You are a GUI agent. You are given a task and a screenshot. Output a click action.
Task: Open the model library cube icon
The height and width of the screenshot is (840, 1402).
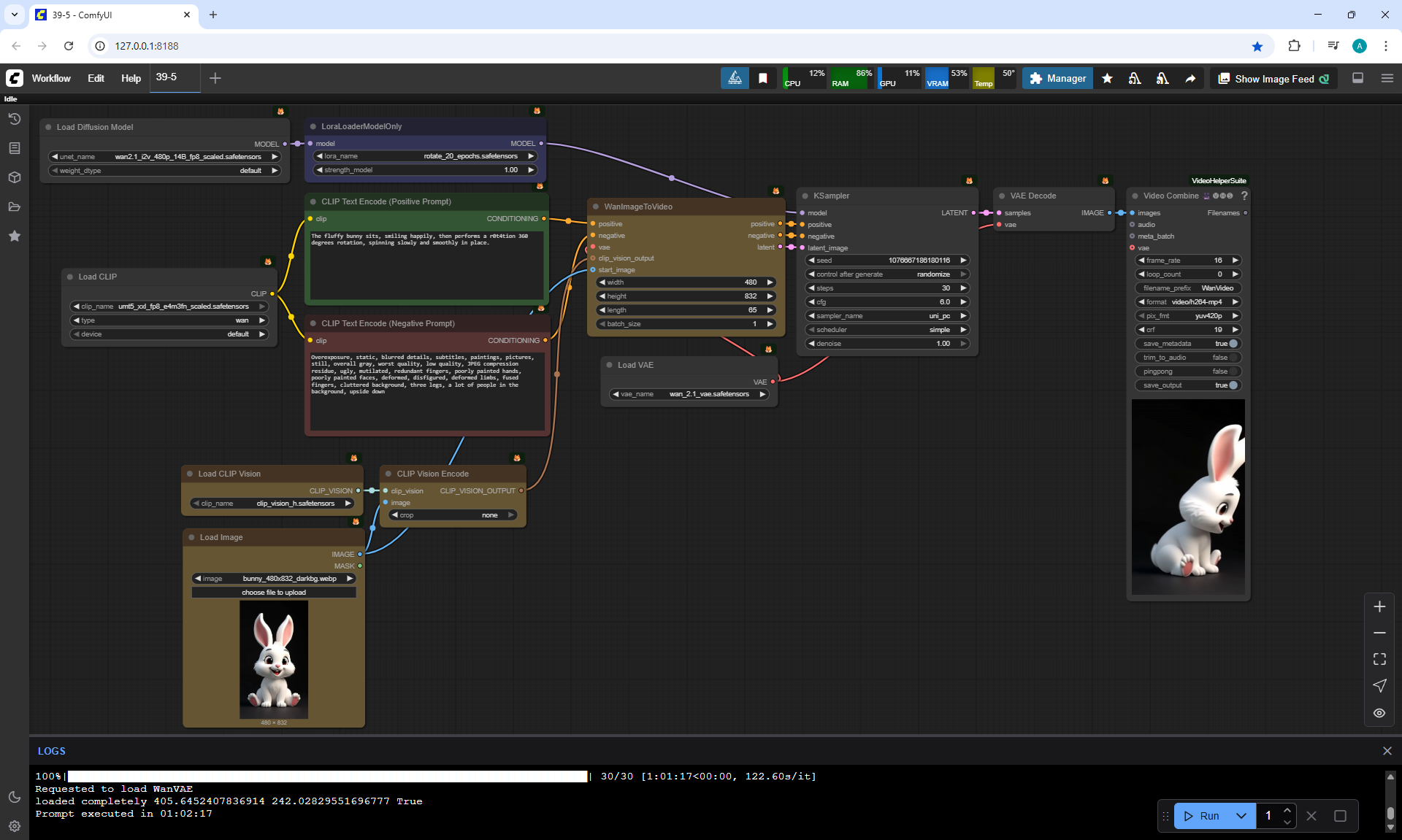coord(15,177)
